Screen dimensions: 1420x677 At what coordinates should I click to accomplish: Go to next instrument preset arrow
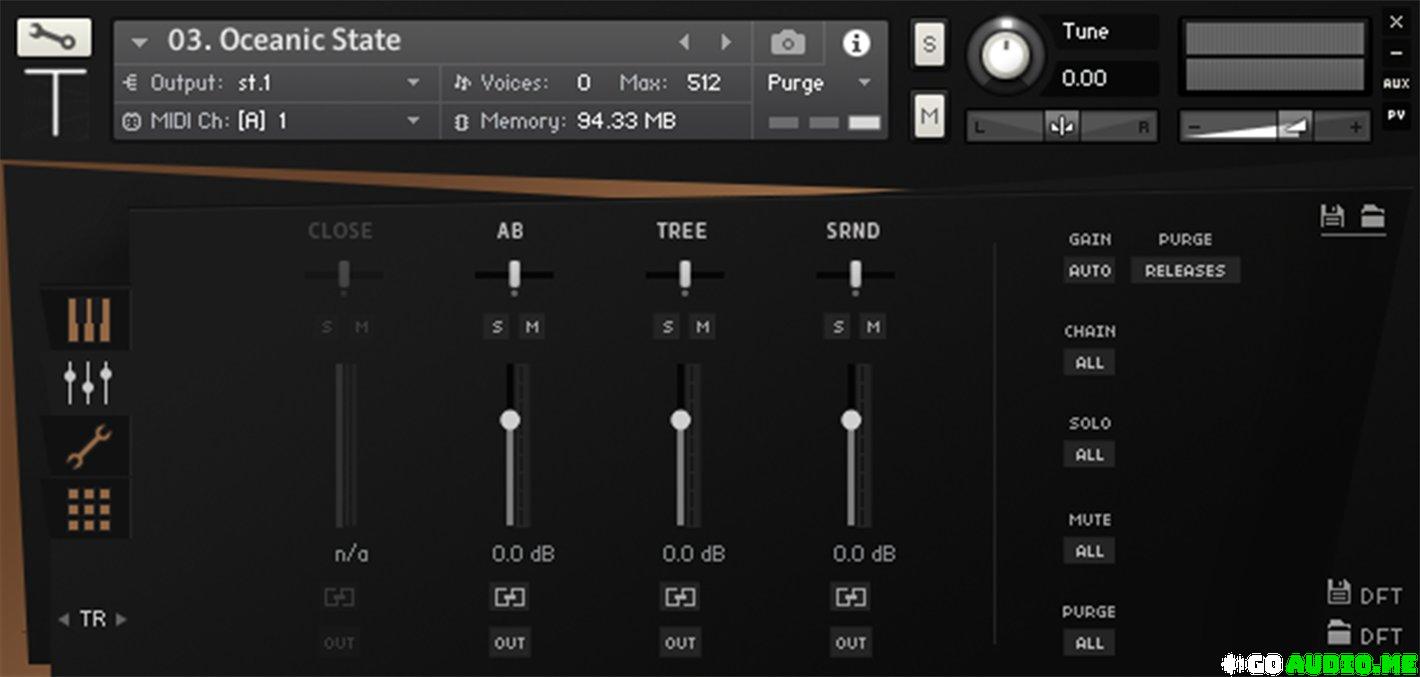pyautogui.click(x=726, y=42)
